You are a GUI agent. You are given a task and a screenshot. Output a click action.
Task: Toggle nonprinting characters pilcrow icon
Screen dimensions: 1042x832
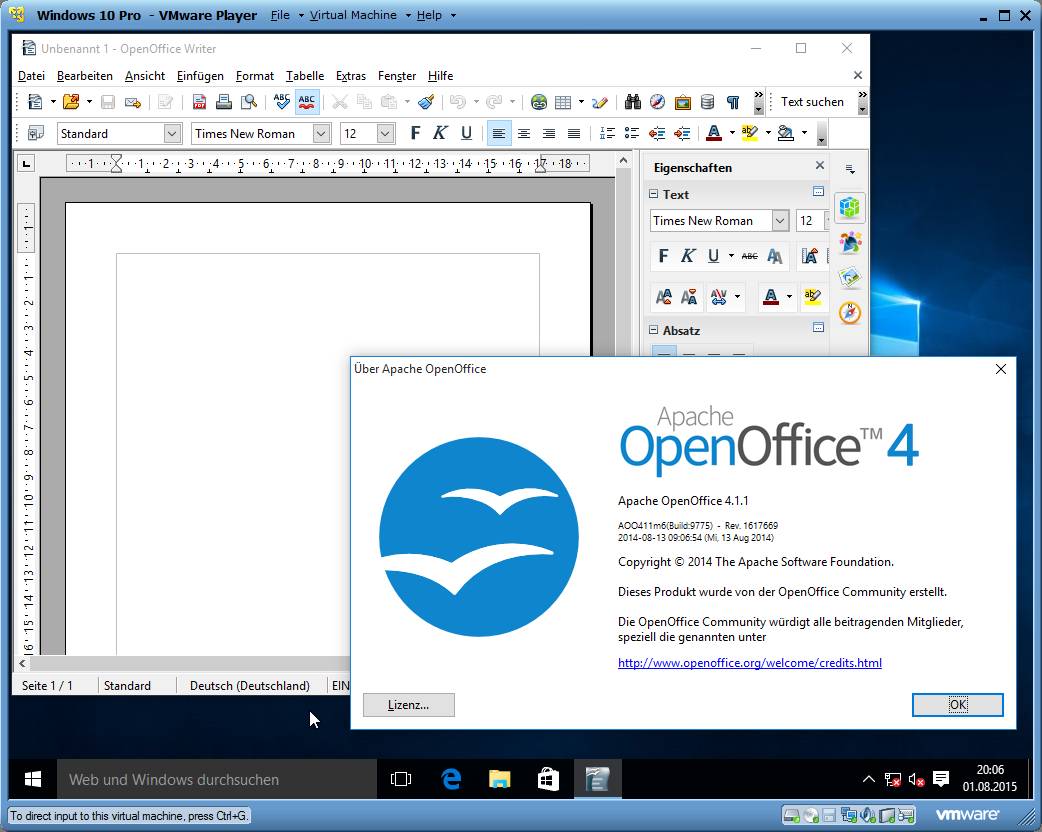tap(733, 102)
